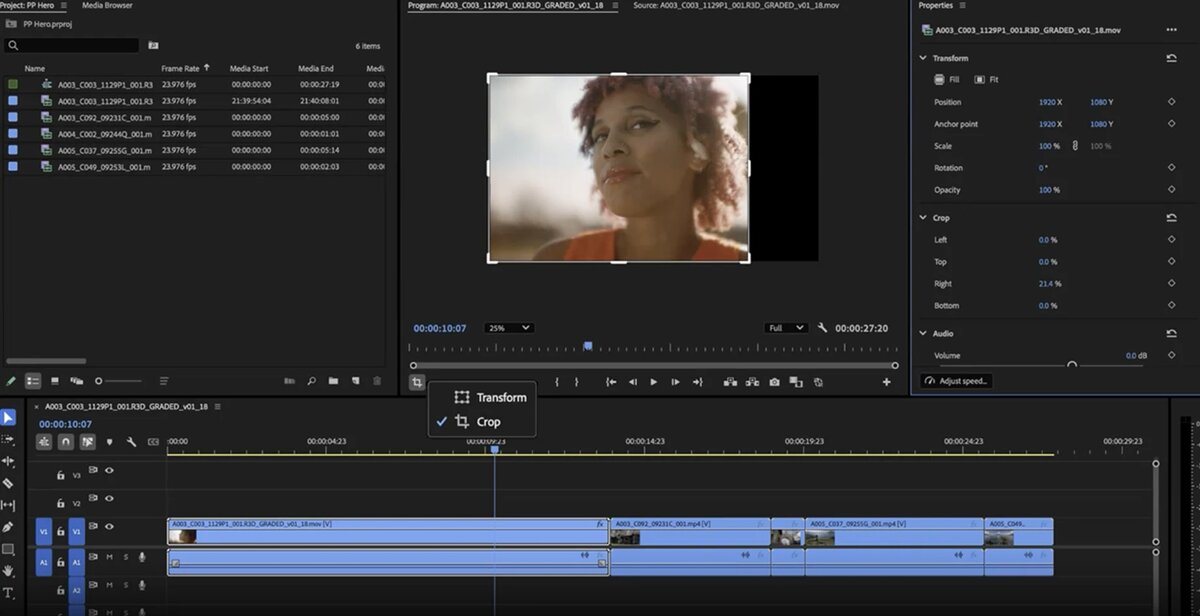This screenshot has width=1200, height=616.
Task: Open the timeline sequence tab menu
Action: [x=217, y=407]
